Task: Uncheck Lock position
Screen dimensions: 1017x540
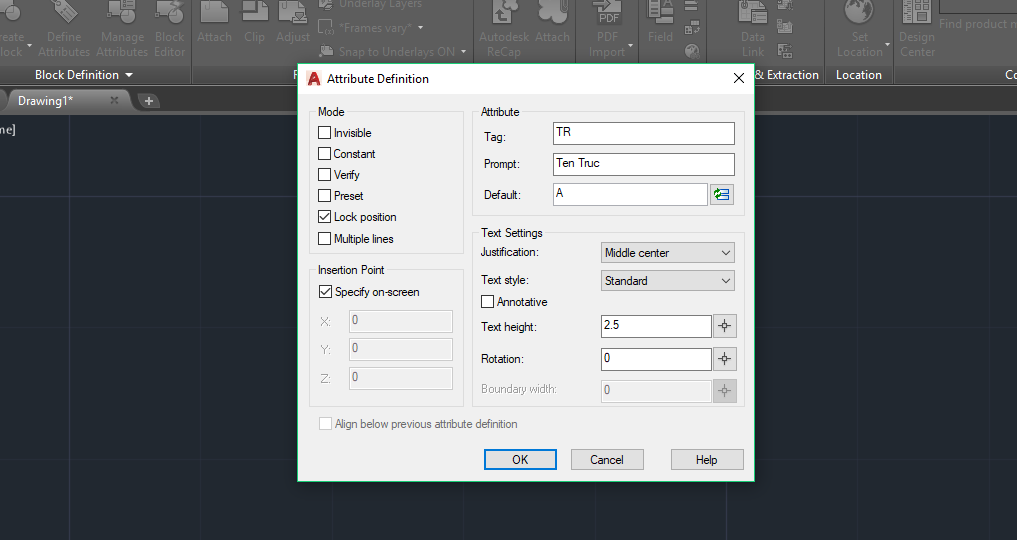Action: point(324,217)
